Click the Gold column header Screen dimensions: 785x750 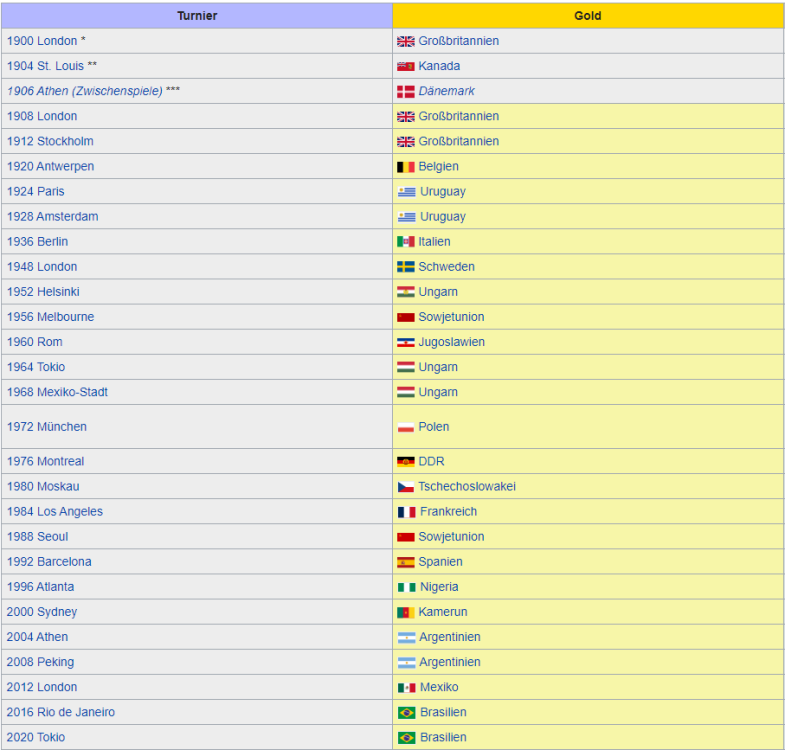tap(587, 16)
